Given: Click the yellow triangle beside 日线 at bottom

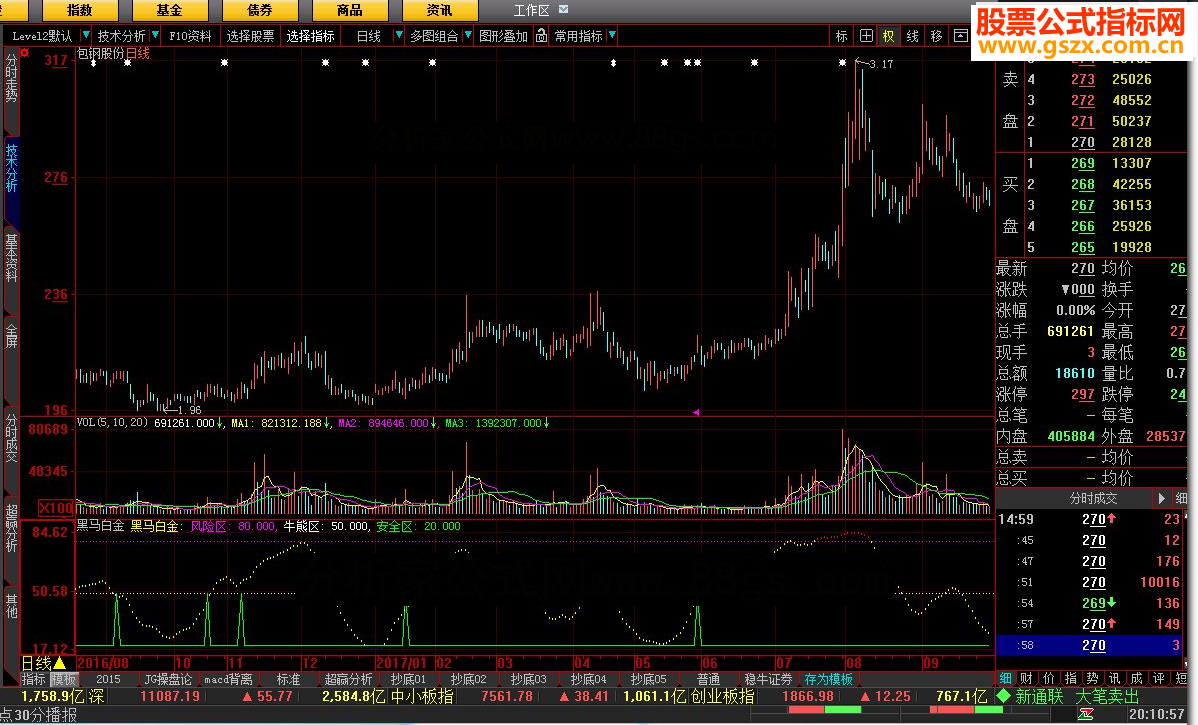Looking at the screenshot, I should 59,663.
